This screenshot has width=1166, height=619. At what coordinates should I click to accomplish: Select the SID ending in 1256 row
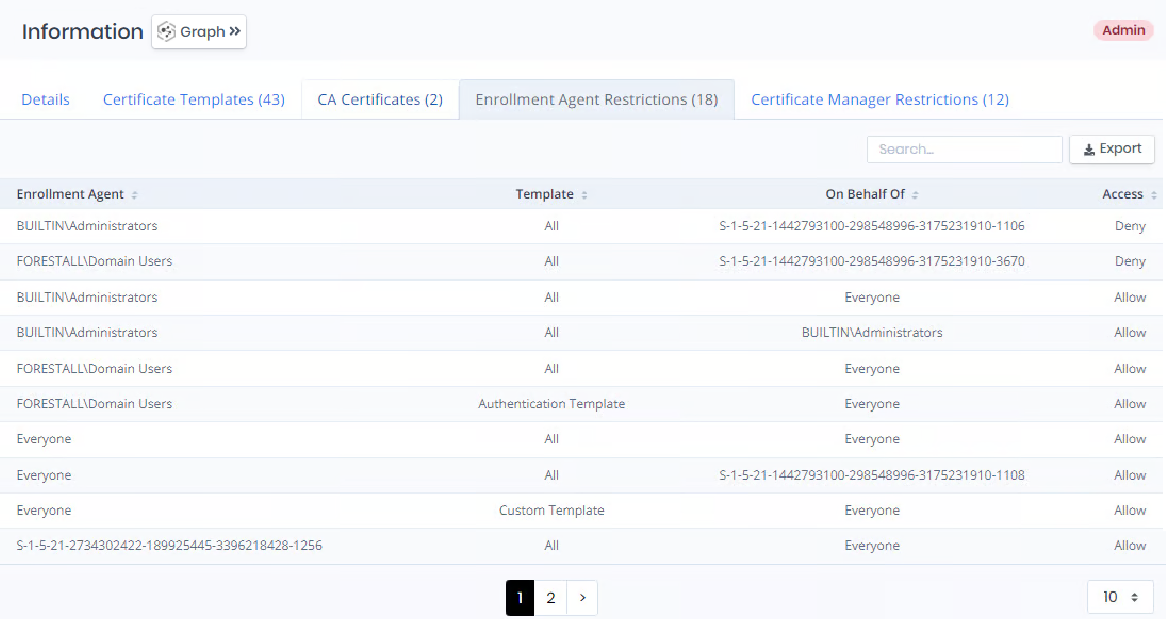[x=169, y=546]
